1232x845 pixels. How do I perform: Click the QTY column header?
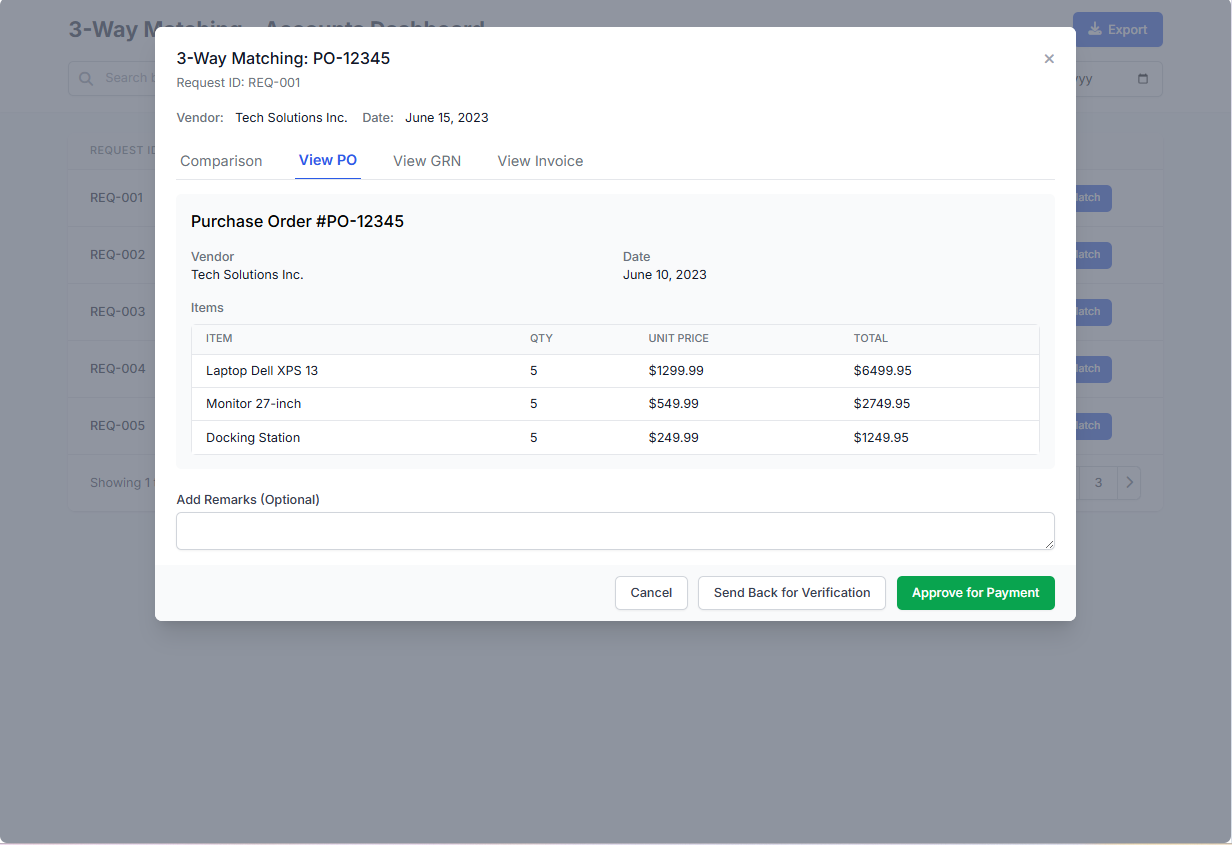coord(541,339)
